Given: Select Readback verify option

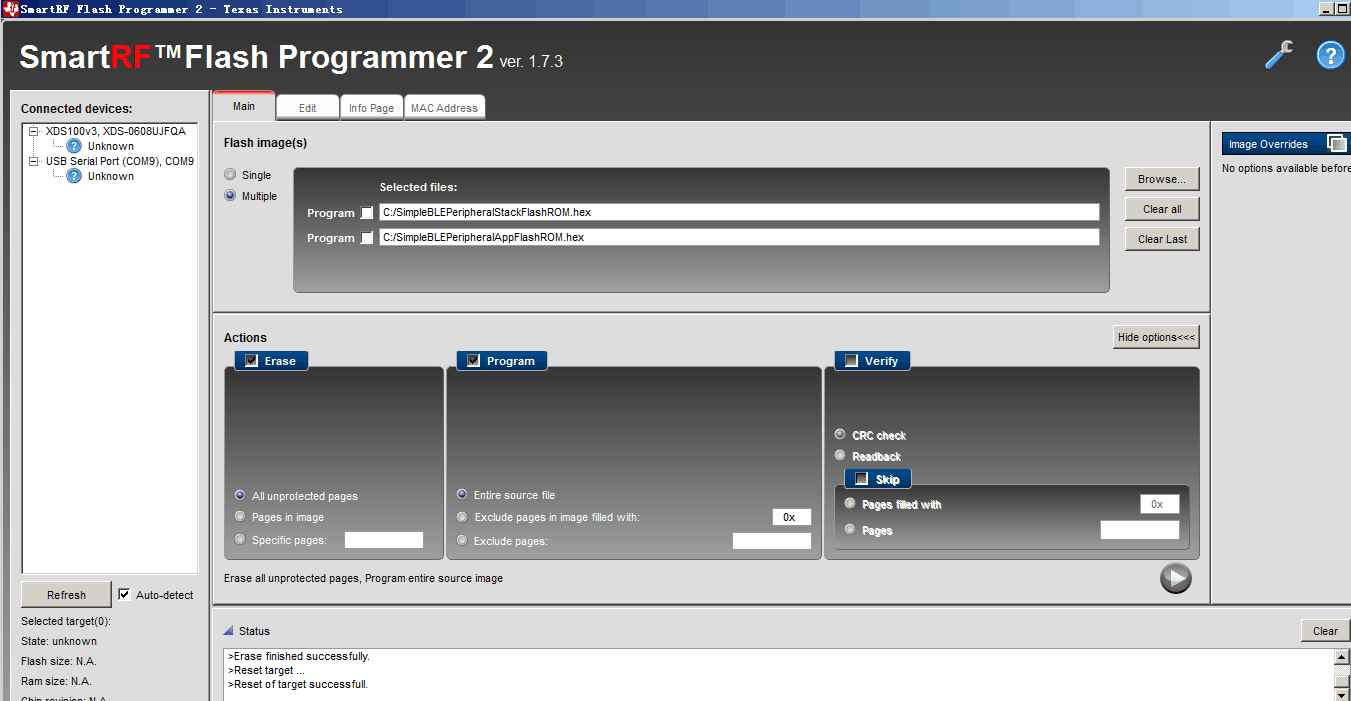Looking at the screenshot, I should click(840, 455).
